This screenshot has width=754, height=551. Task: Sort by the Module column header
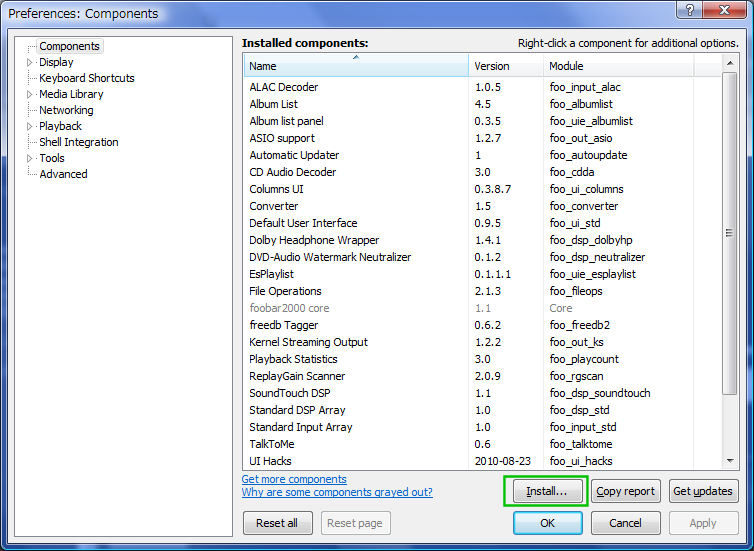(x=618, y=65)
